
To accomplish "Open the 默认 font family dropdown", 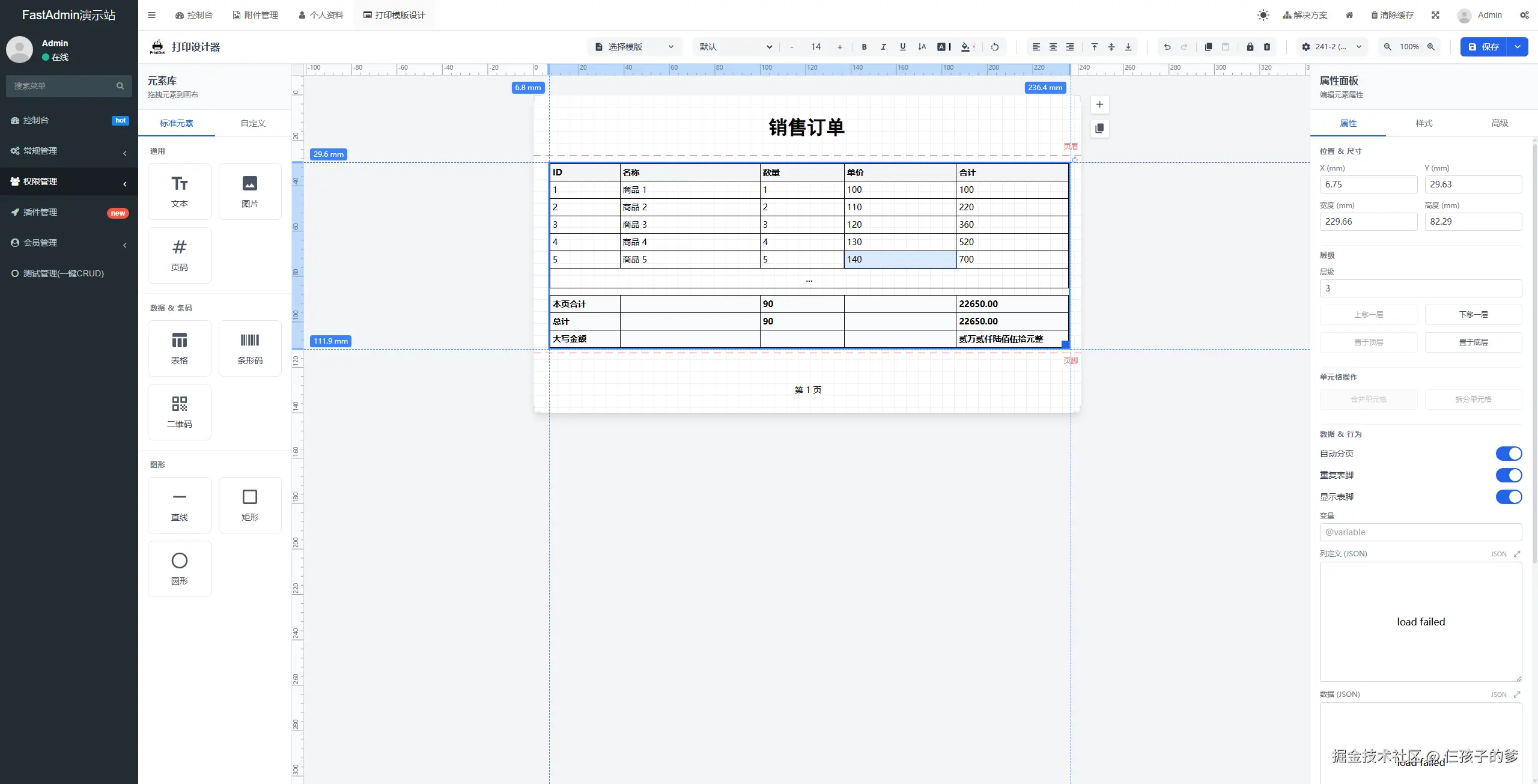I will pyautogui.click(x=735, y=47).
